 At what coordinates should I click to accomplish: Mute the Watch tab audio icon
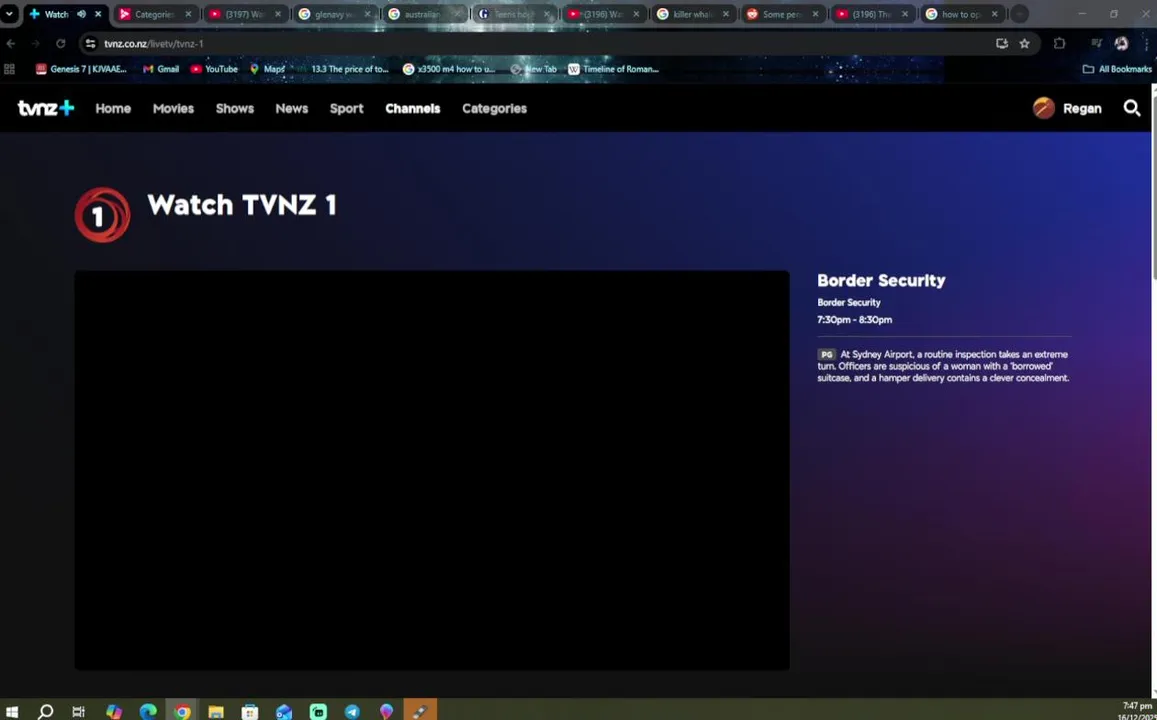pyautogui.click(x=81, y=14)
